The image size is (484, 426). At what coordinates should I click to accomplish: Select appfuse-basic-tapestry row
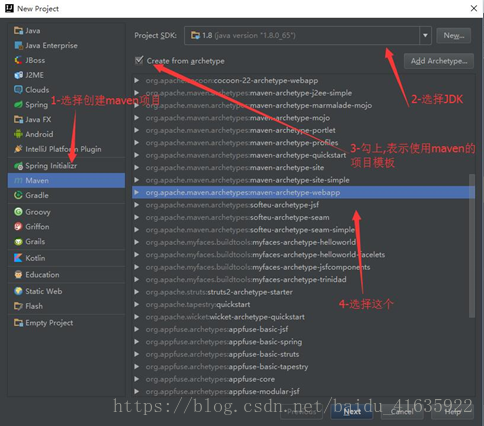point(303,367)
